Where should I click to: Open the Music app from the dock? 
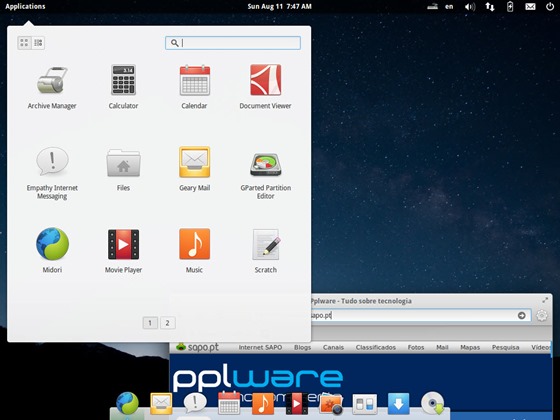(x=263, y=404)
